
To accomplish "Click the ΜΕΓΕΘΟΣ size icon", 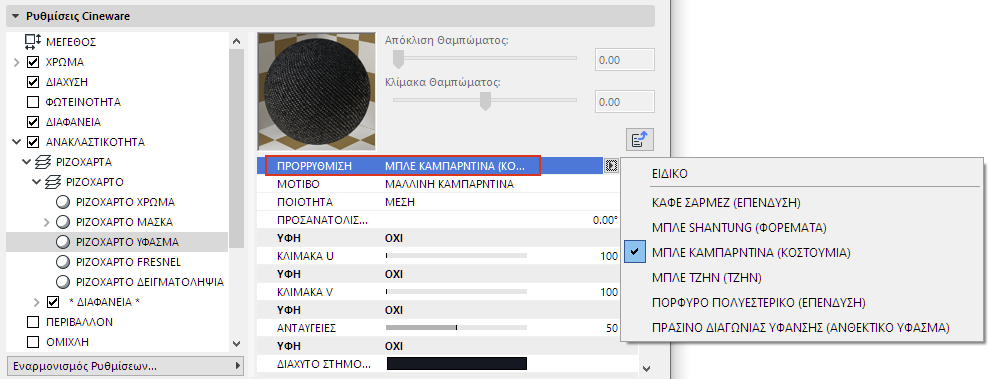I will tap(33, 42).
